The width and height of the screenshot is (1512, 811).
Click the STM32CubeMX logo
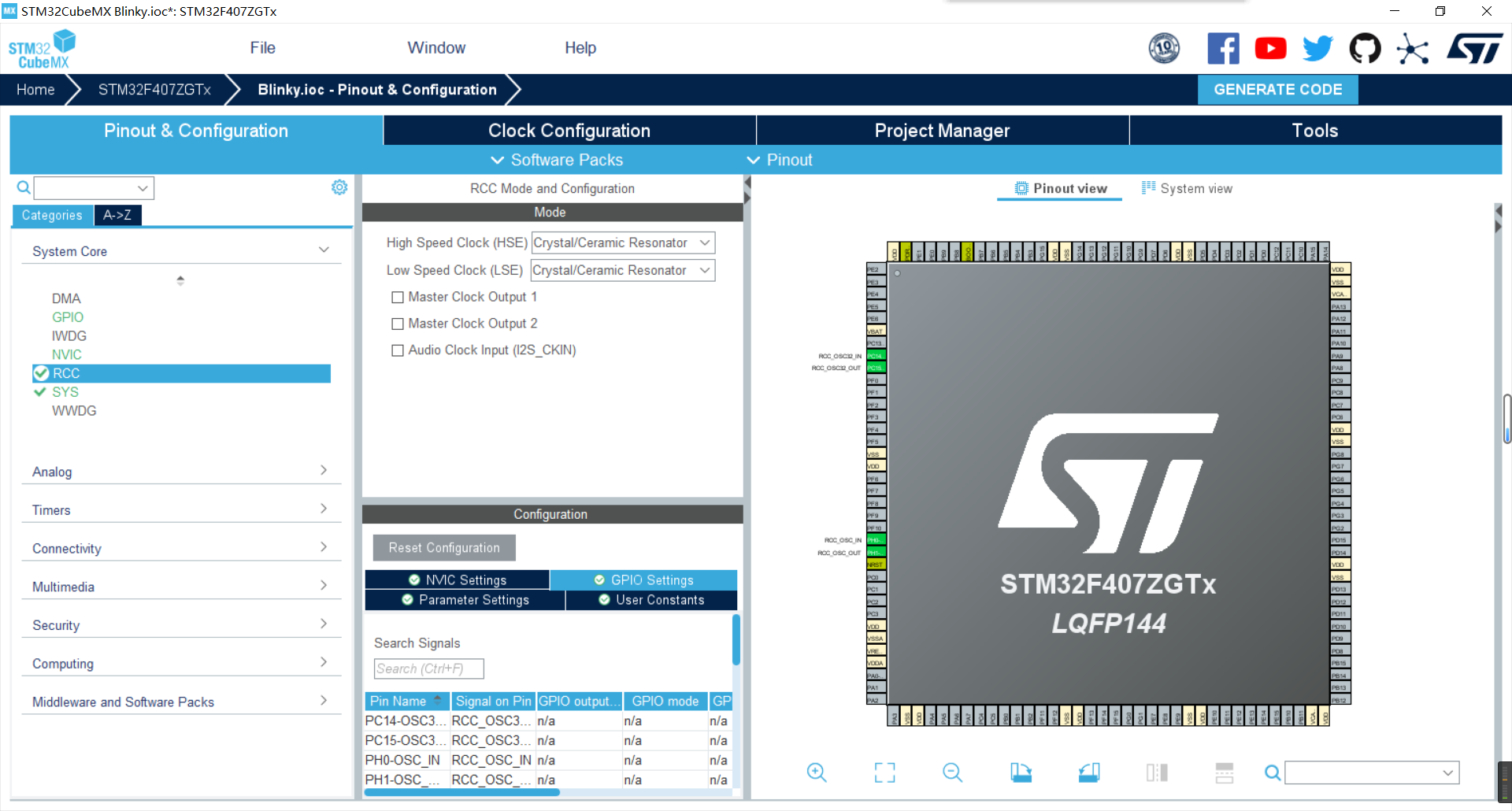(x=43, y=49)
